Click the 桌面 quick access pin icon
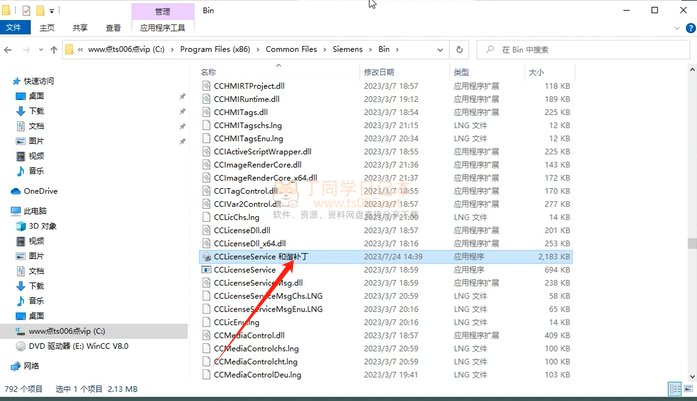 tap(182, 96)
